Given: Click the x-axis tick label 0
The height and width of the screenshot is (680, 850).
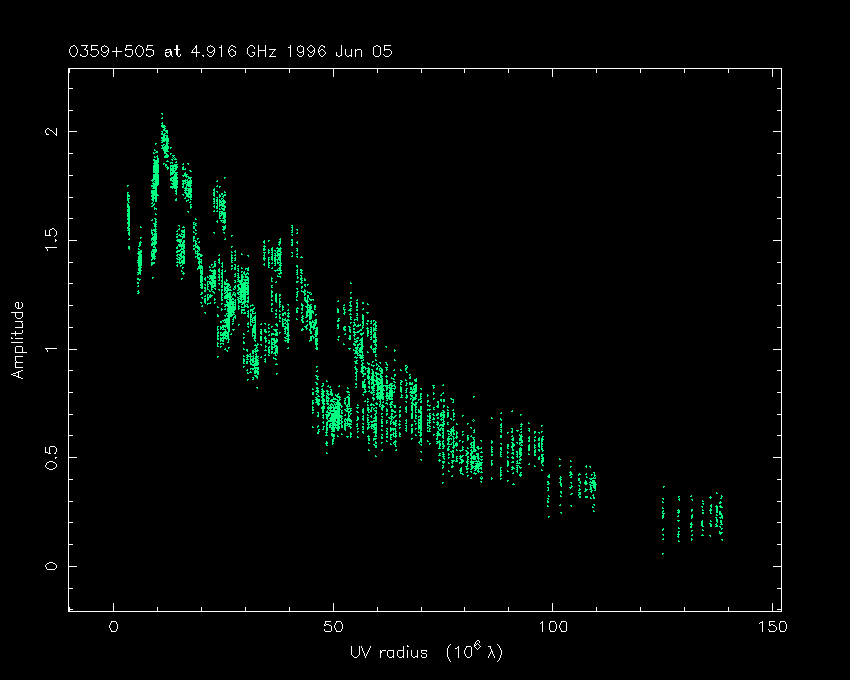Looking at the screenshot, I should [114, 627].
